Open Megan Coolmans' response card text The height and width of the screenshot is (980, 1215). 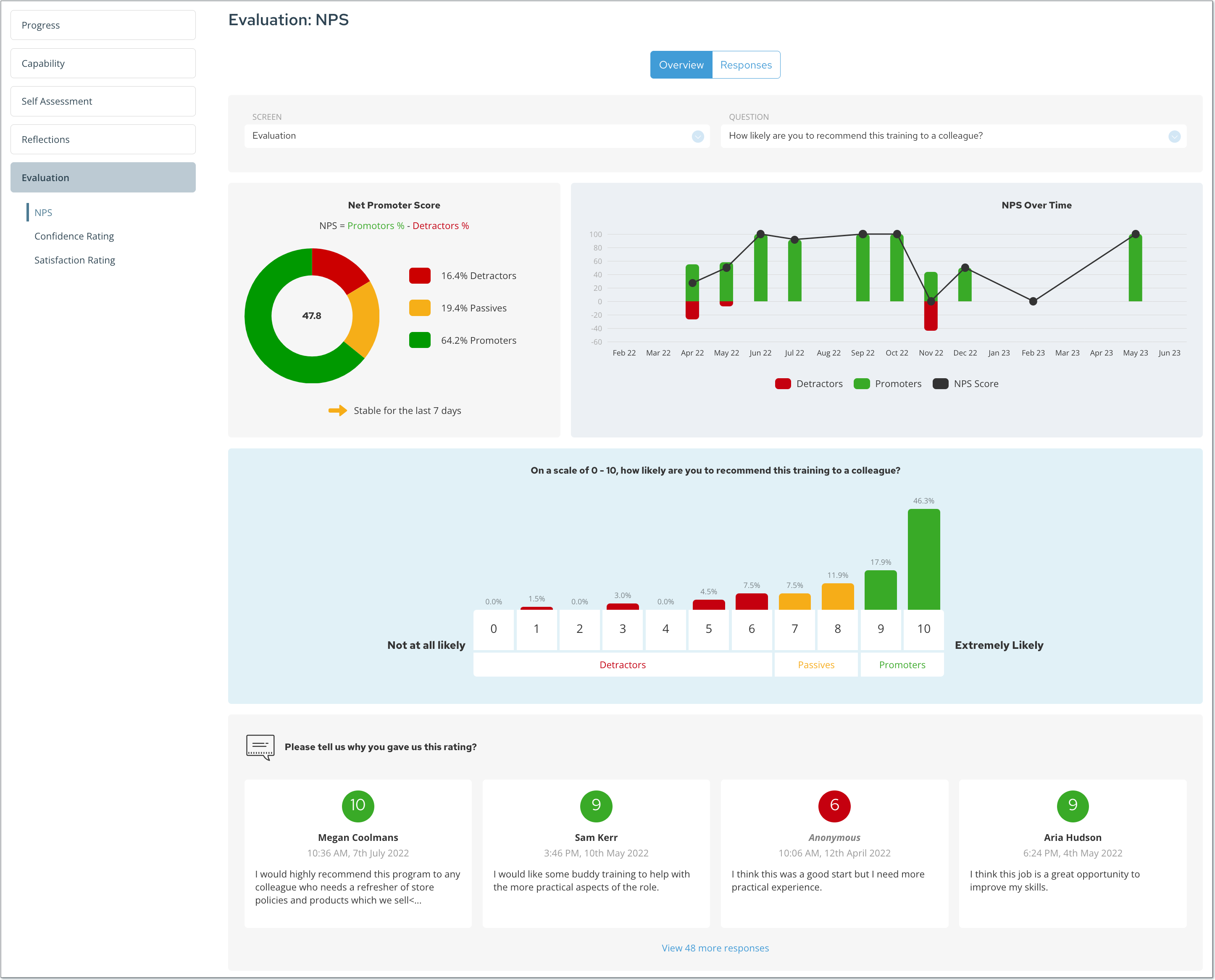click(358, 887)
